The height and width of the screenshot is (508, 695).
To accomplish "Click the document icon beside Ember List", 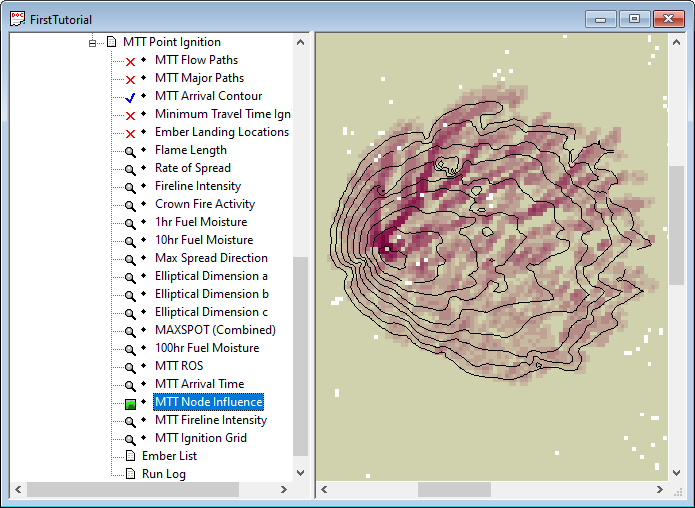I will (130, 456).
